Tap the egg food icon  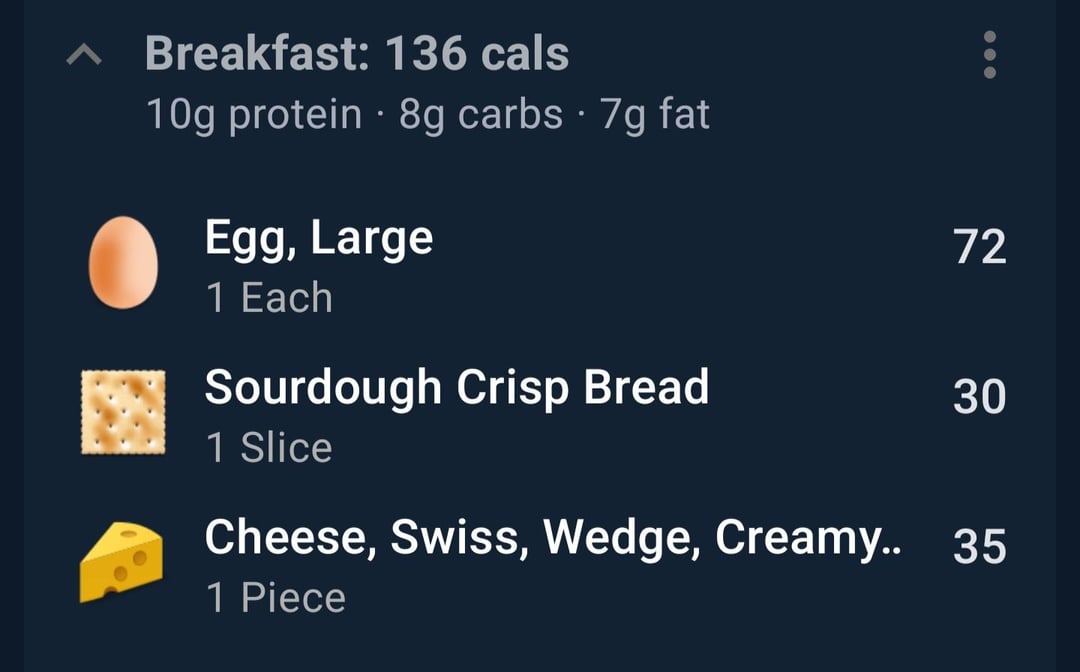point(123,263)
